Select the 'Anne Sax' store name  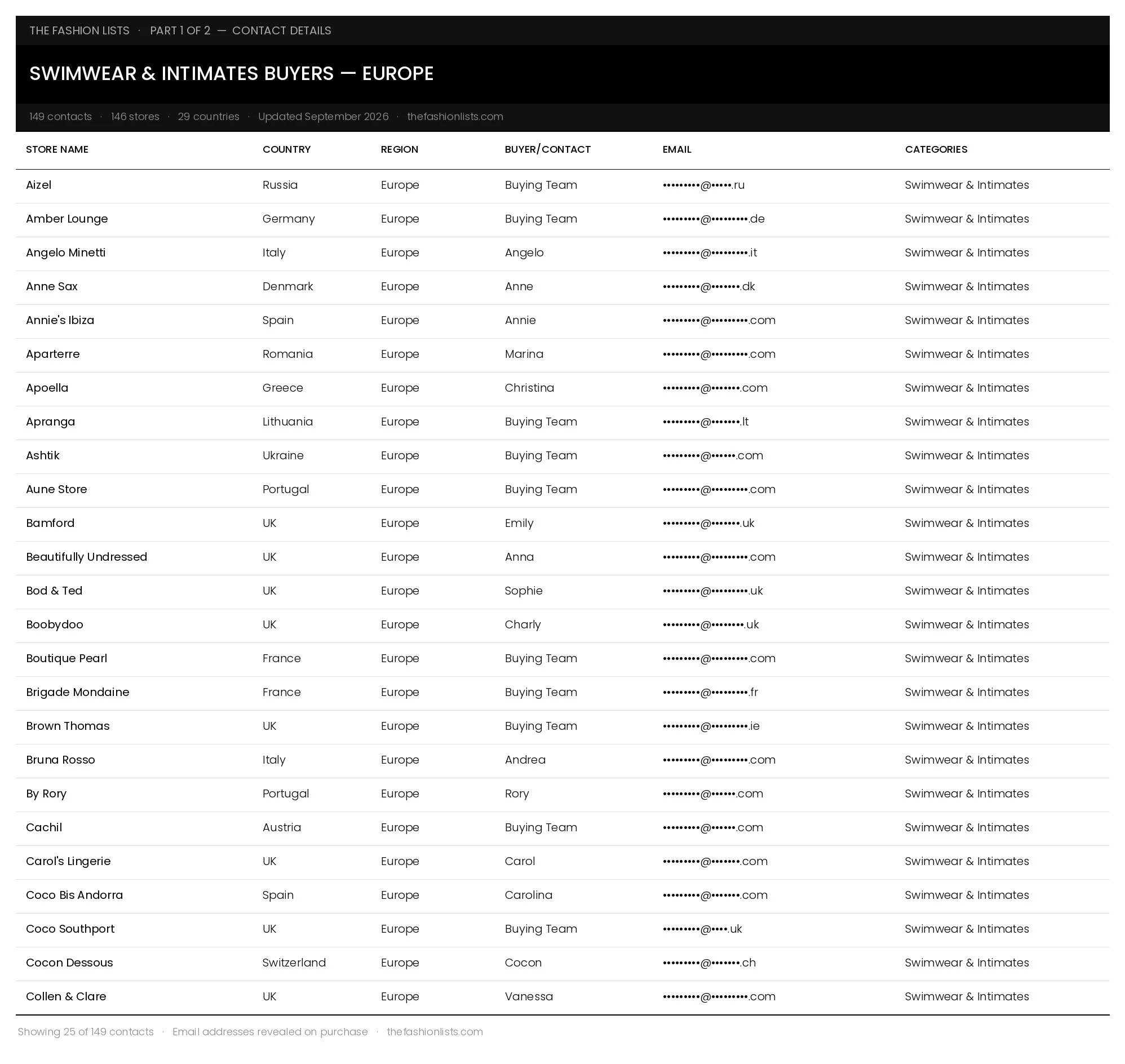(x=52, y=287)
